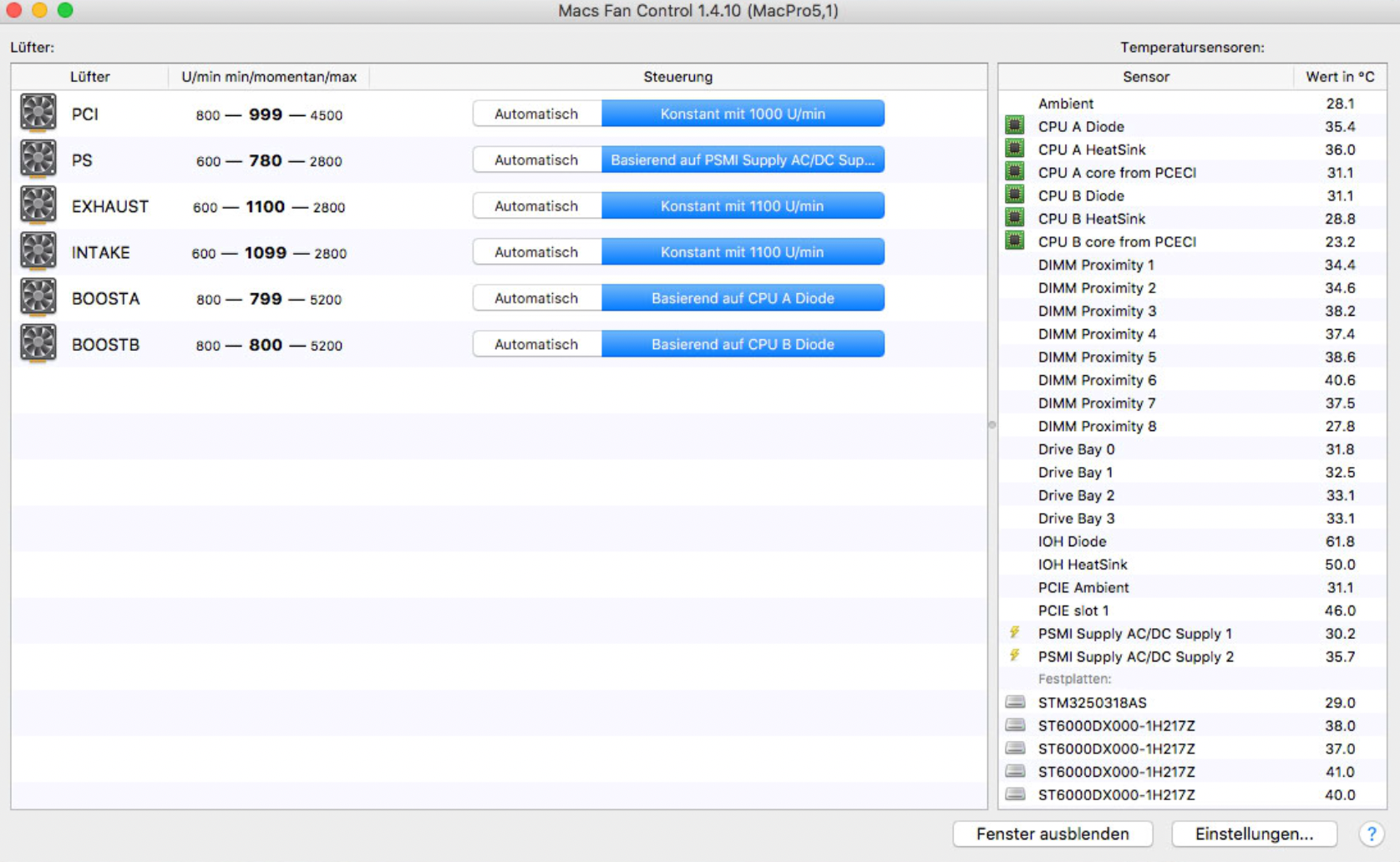Click the INTAKE fan icon

[x=38, y=251]
